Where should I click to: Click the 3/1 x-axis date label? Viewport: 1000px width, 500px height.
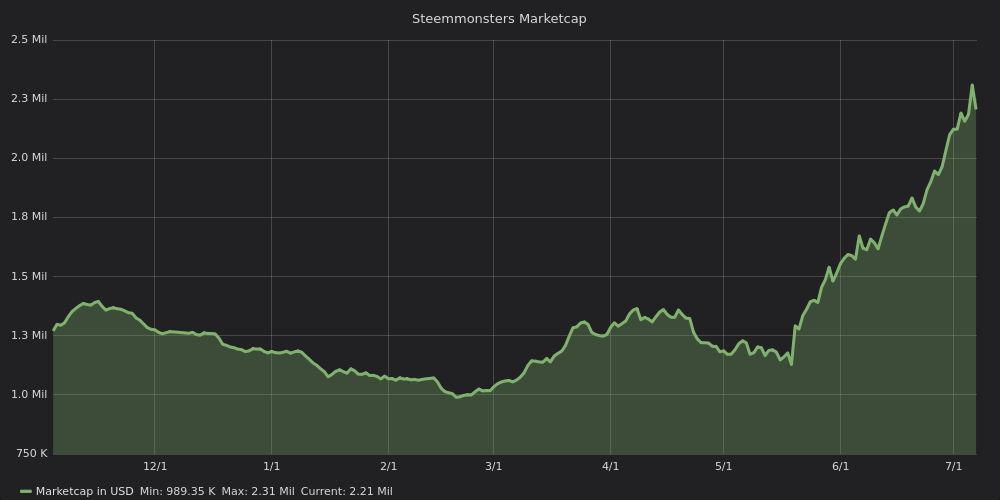click(494, 466)
